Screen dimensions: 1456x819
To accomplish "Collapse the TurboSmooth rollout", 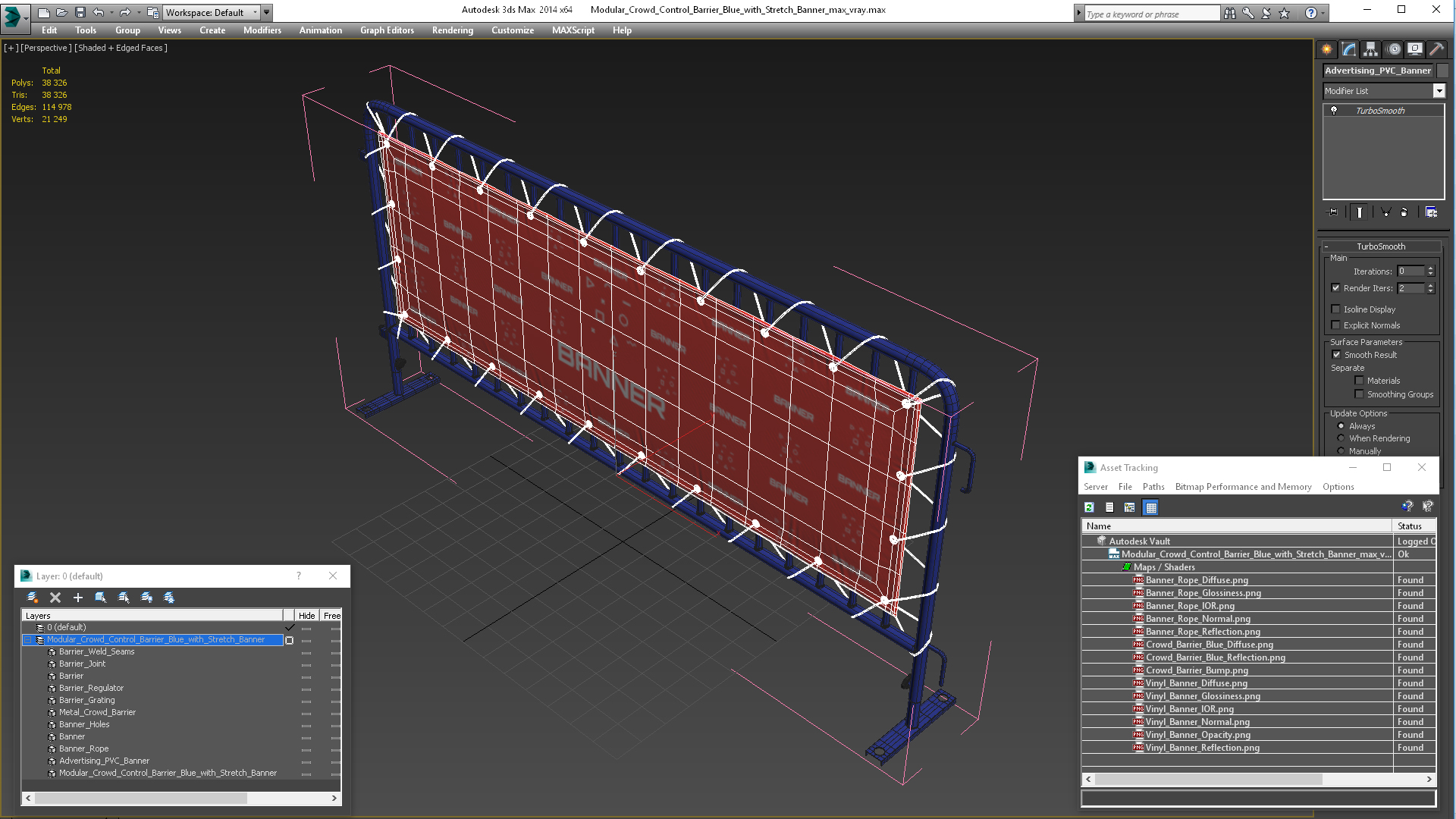I will [x=1326, y=246].
